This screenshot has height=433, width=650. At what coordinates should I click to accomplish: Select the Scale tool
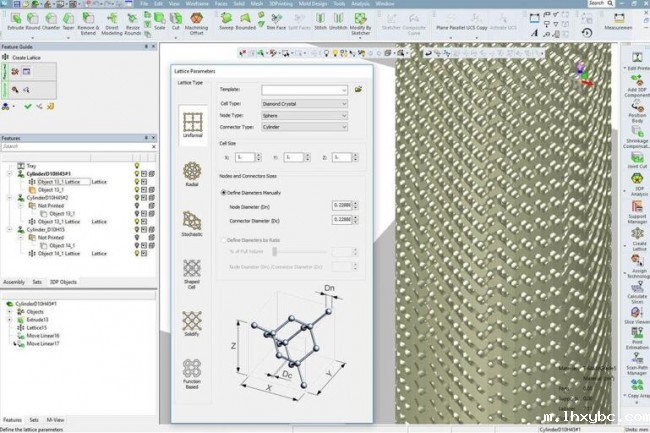coord(160,22)
